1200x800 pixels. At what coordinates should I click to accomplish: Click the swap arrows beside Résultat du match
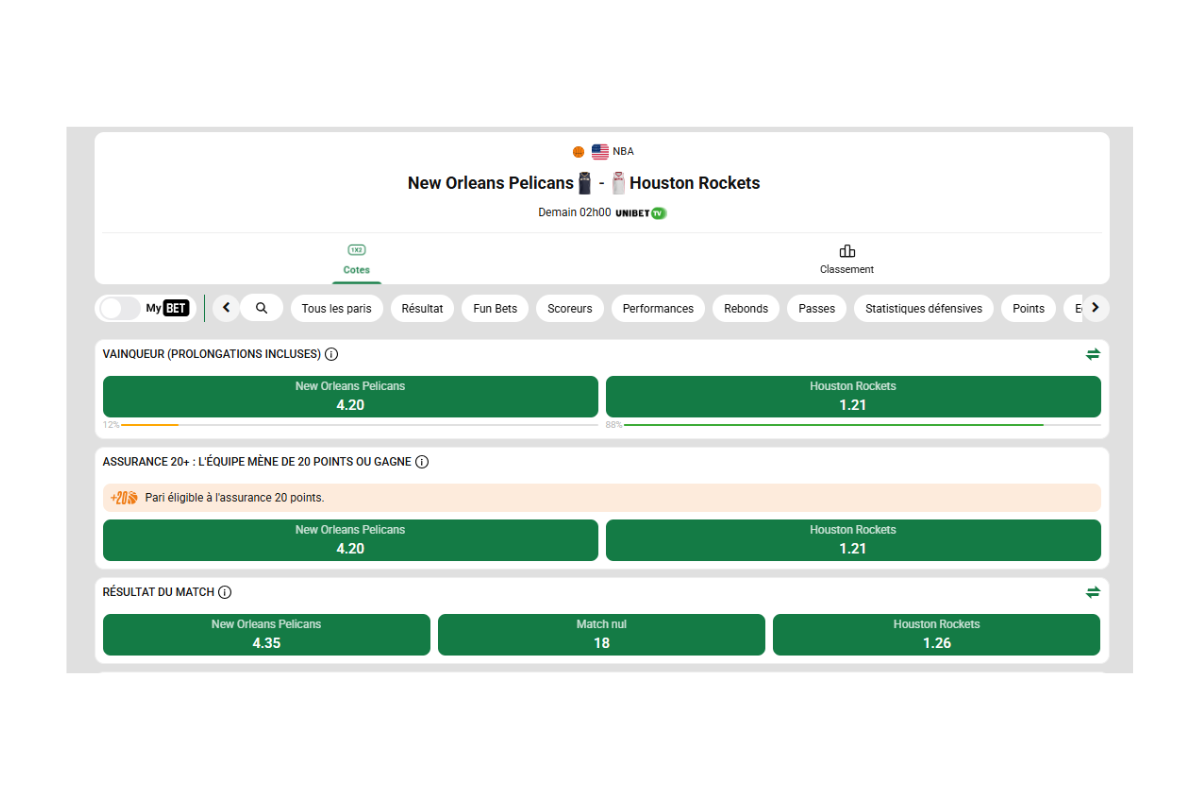pyautogui.click(x=1092, y=591)
